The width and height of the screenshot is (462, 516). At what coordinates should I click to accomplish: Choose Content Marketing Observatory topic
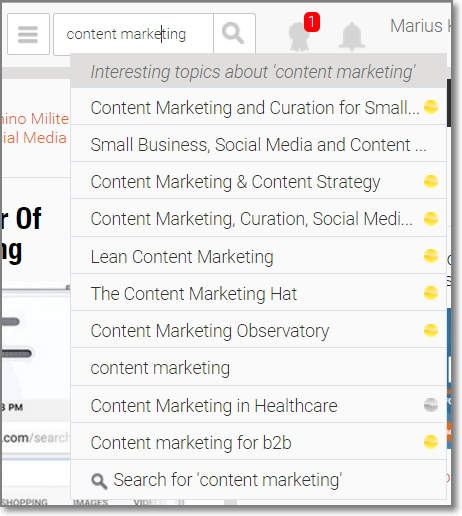[x=258, y=330]
